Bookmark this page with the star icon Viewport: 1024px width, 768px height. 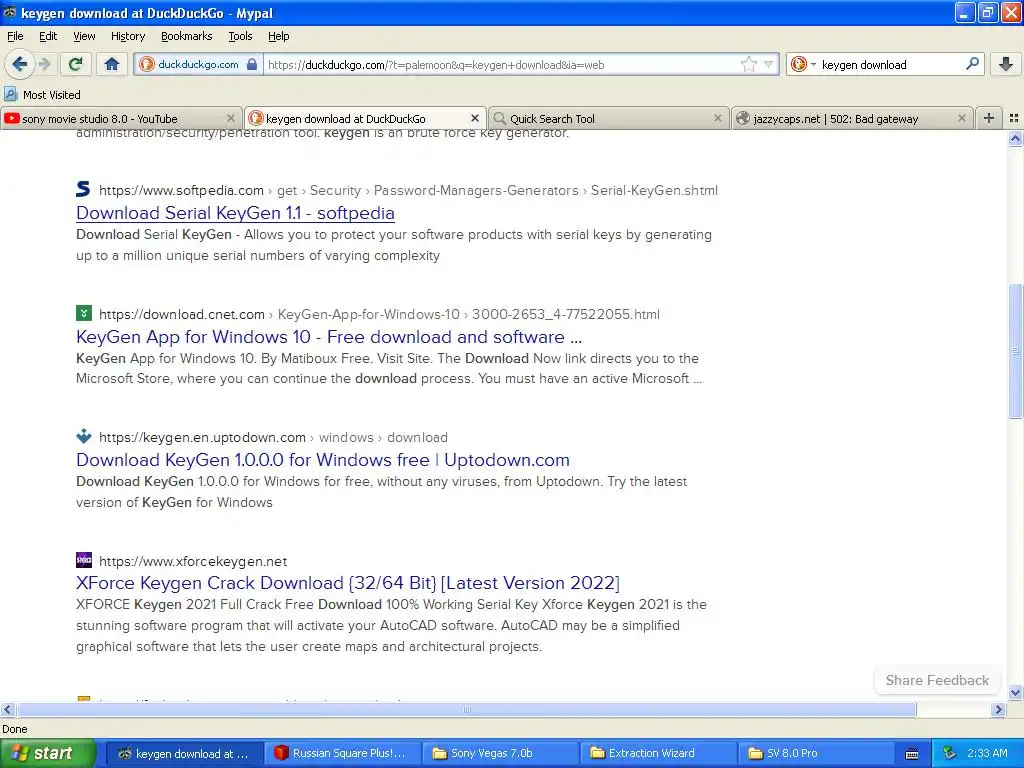tap(748, 64)
